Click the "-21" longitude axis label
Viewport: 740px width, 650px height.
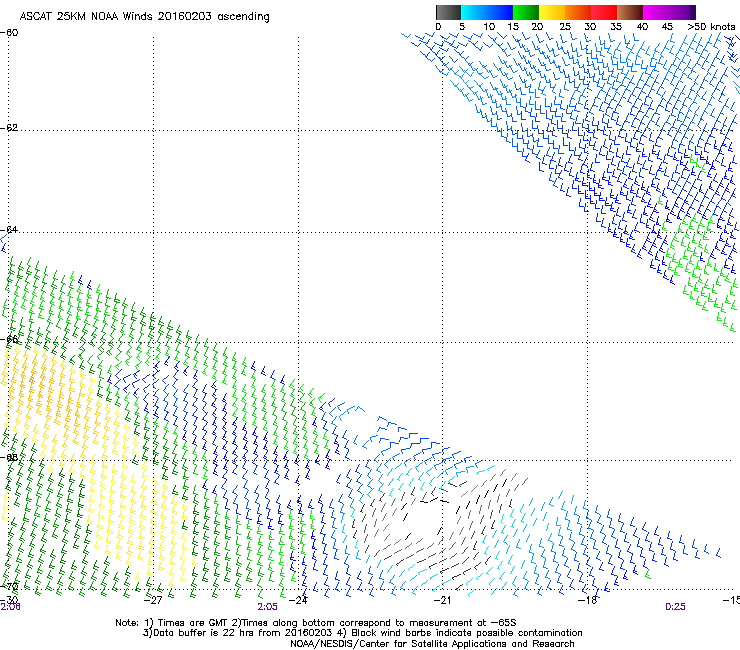pyautogui.click(x=442, y=600)
